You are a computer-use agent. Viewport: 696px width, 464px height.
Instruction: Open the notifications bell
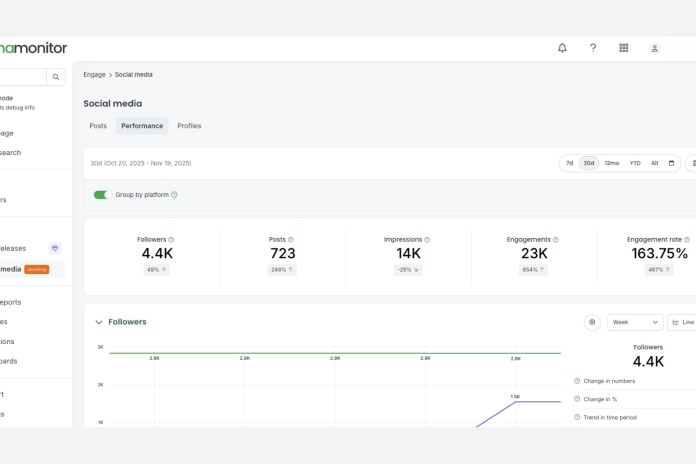coord(562,48)
